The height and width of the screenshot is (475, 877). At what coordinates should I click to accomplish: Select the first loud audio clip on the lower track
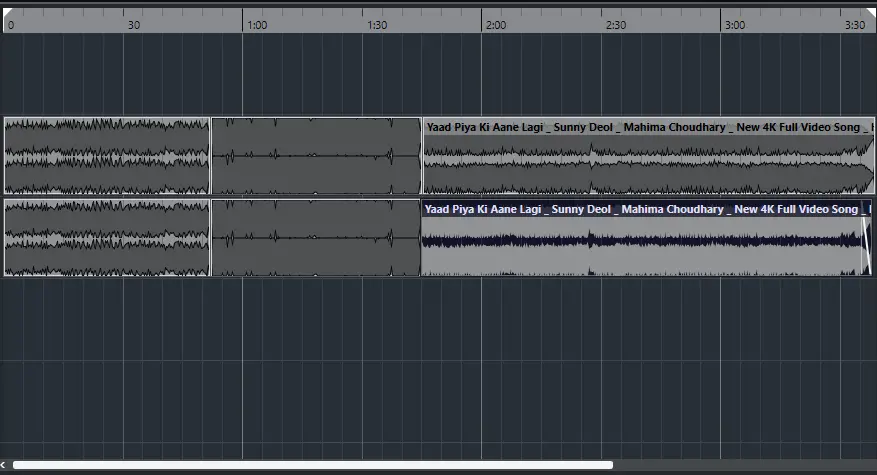click(107, 237)
